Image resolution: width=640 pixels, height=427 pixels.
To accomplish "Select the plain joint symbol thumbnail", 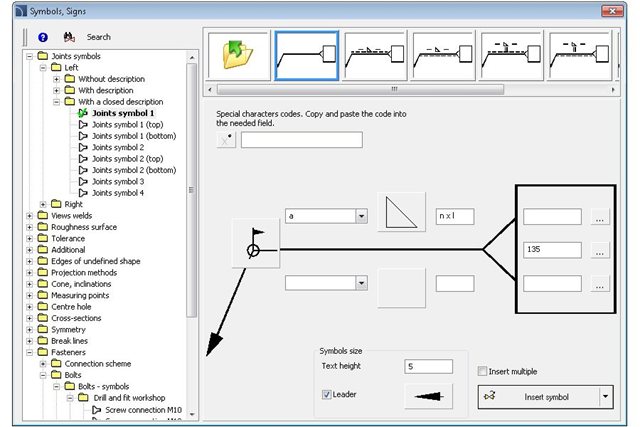I will pos(307,56).
